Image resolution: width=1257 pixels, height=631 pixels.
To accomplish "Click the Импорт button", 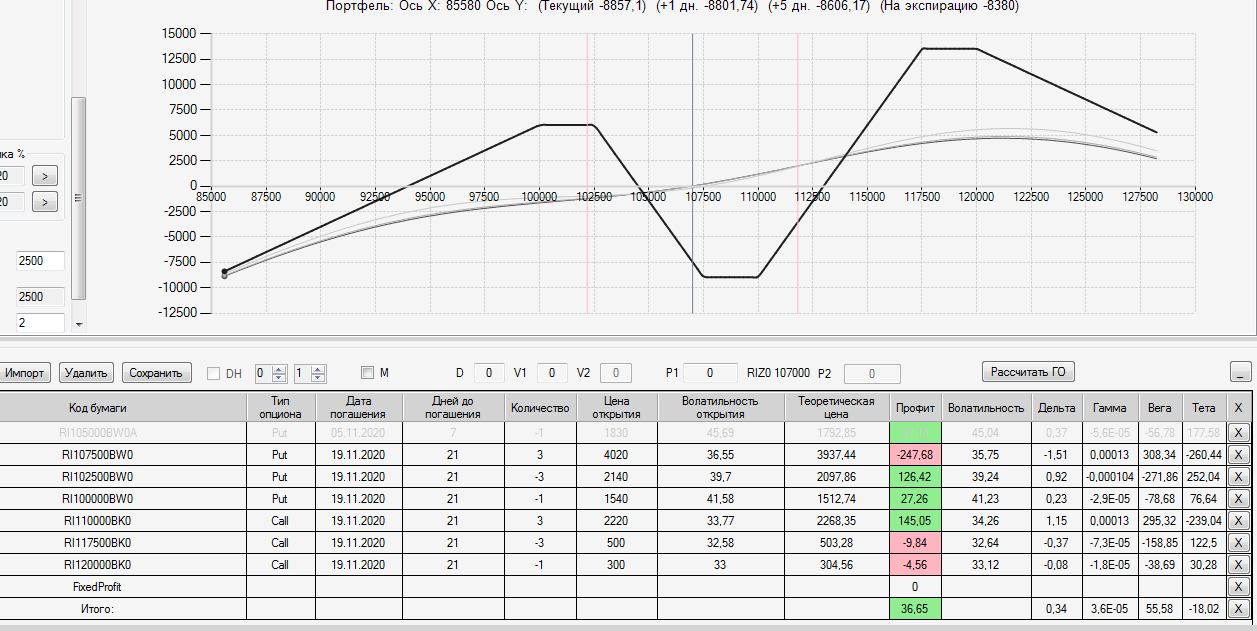I will pyautogui.click(x=25, y=373).
